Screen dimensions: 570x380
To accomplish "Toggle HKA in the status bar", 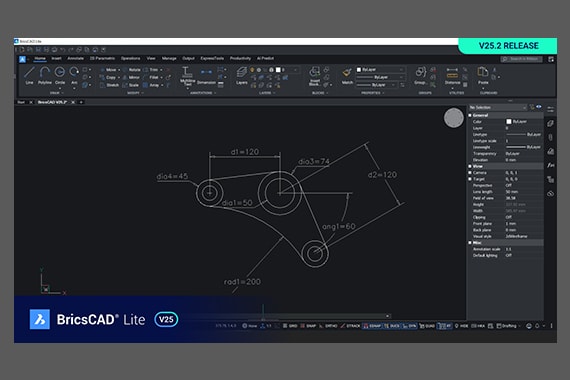I will (478, 326).
